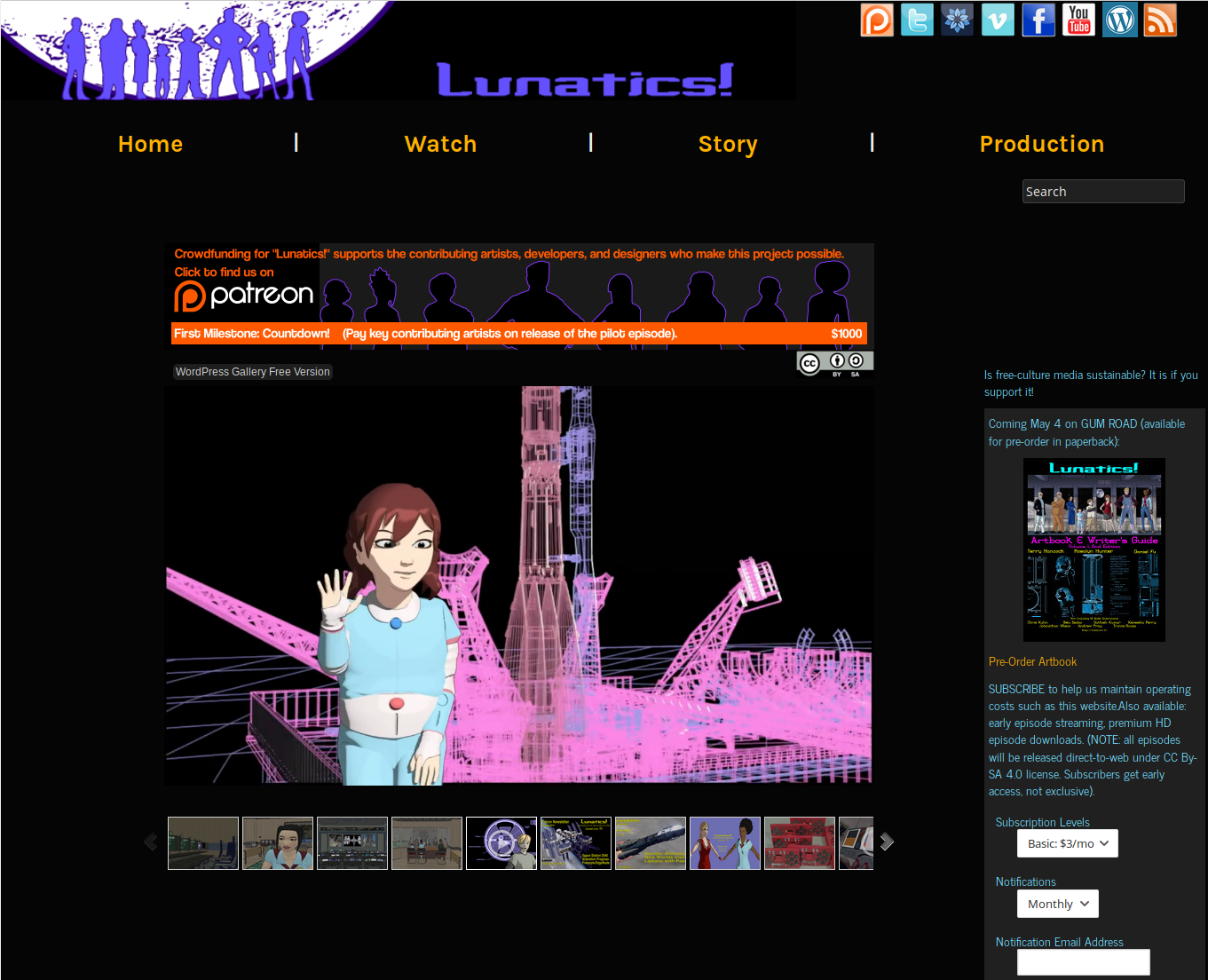This screenshot has height=980, width=1208.
Task: Open the Patreon social icon
Action: pos(877,20)
